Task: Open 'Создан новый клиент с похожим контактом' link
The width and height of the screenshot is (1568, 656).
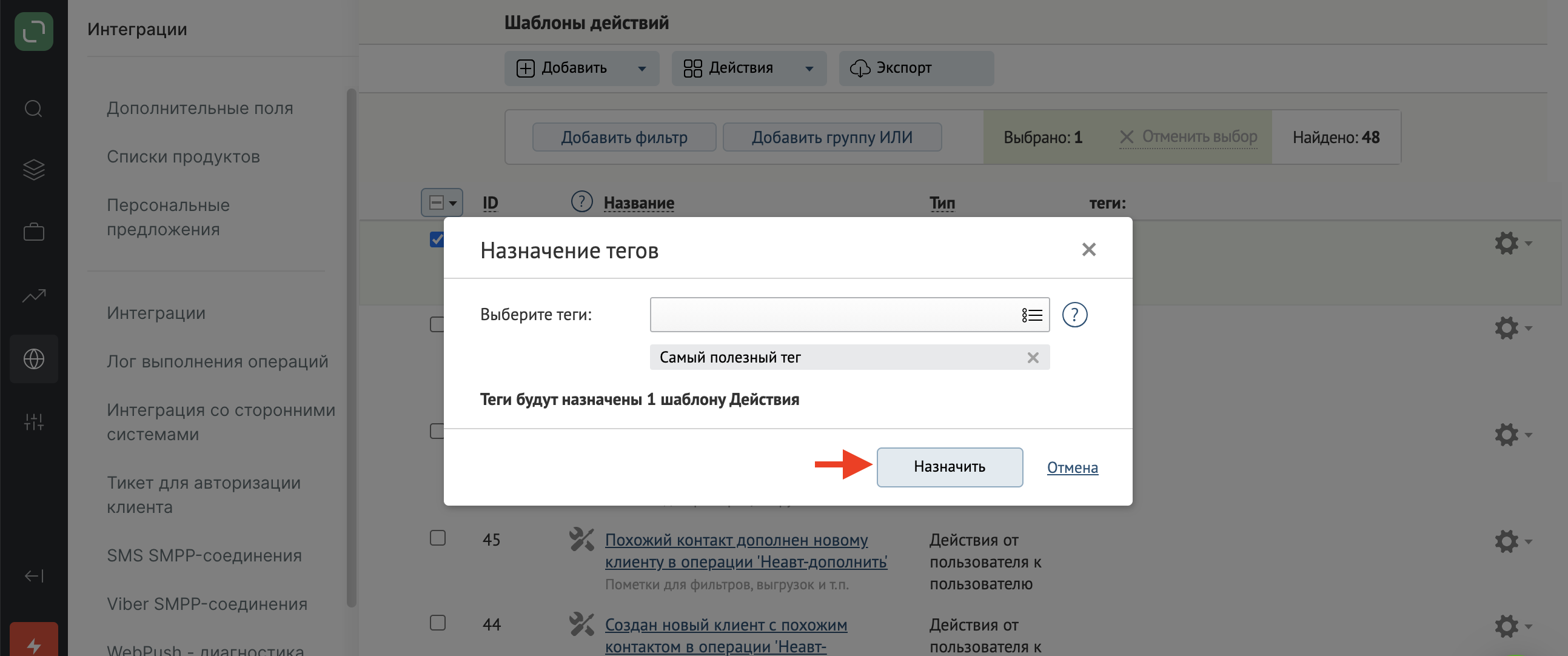Action: 726,635
